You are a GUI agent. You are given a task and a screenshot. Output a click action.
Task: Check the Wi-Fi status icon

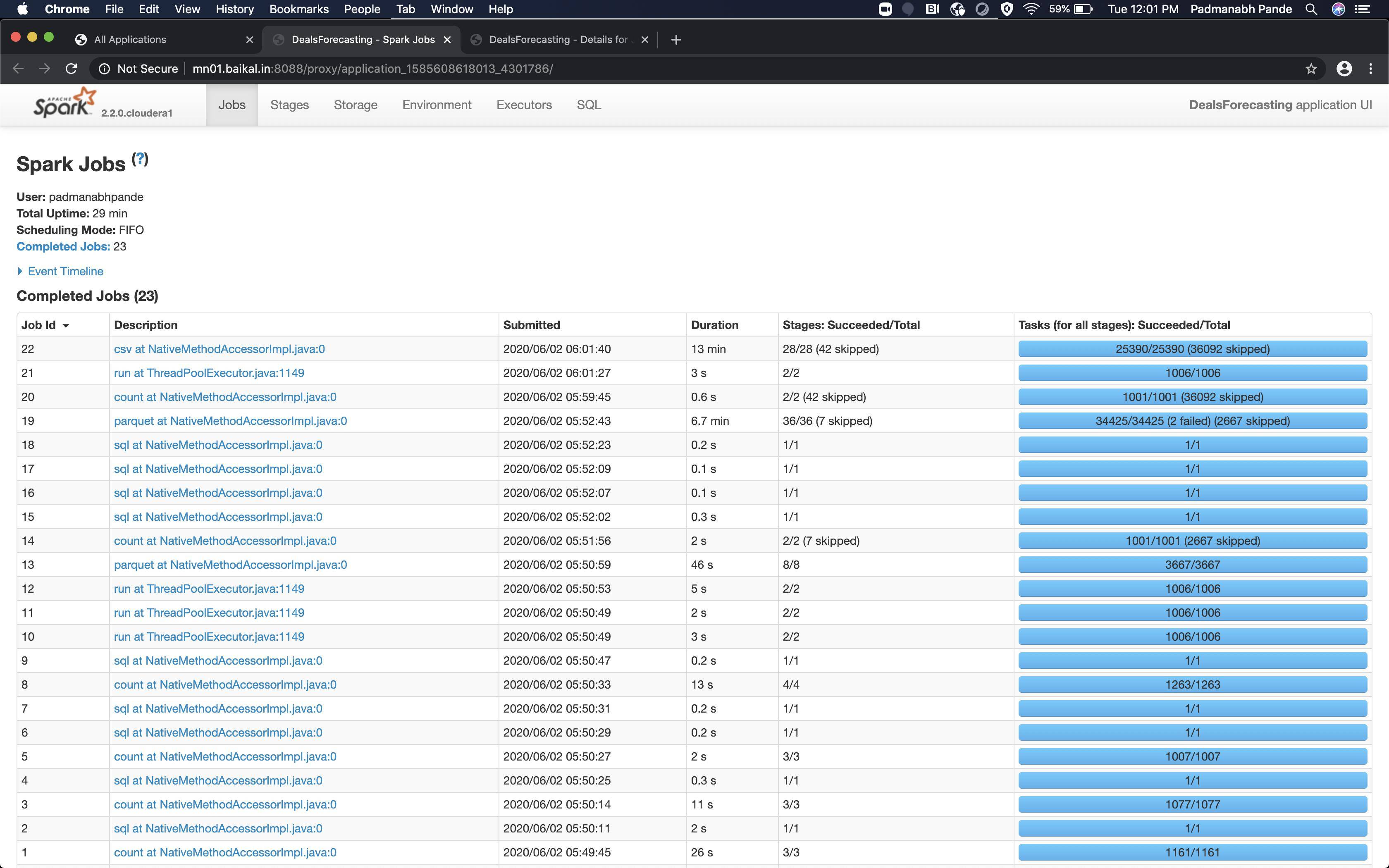(1031, 9)
